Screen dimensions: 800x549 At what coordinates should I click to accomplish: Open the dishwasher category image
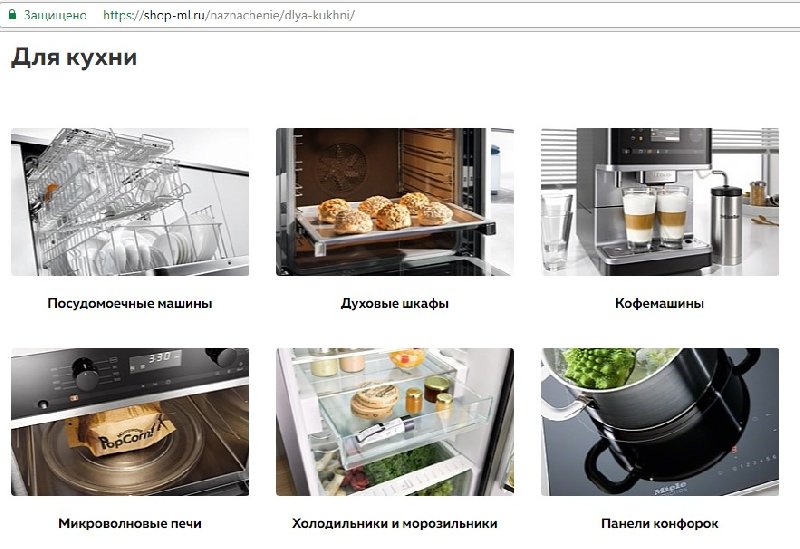pyautogui.click(x=130, y=202)
